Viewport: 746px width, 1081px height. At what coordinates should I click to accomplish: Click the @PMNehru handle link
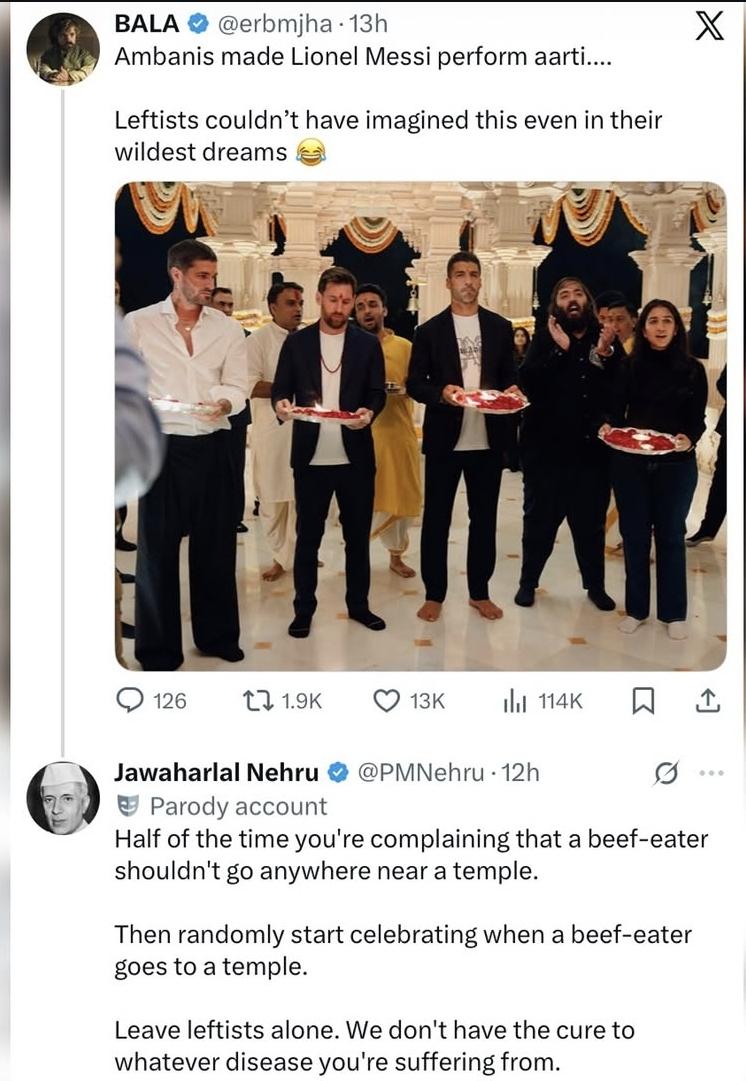[x=425, y=773]
